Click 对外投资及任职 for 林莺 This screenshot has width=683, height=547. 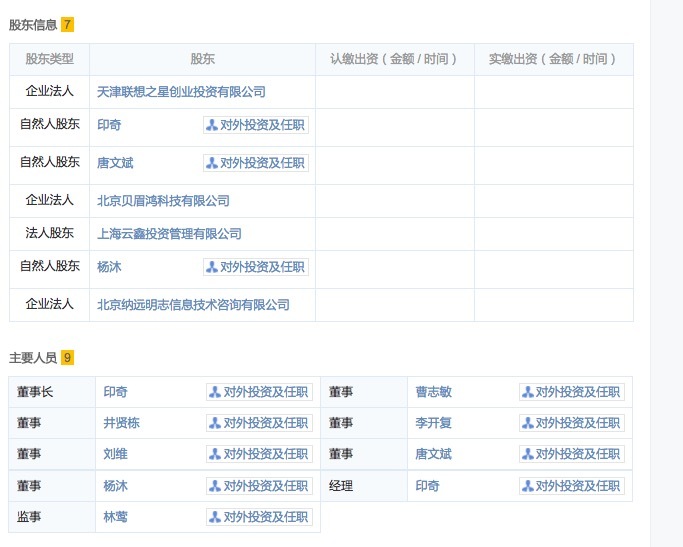[x=259, y=517]
